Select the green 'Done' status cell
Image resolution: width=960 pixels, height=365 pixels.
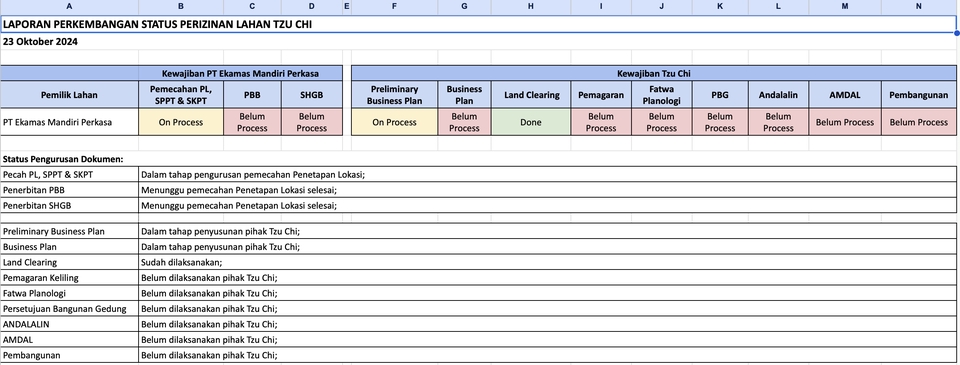pos(531,122)
